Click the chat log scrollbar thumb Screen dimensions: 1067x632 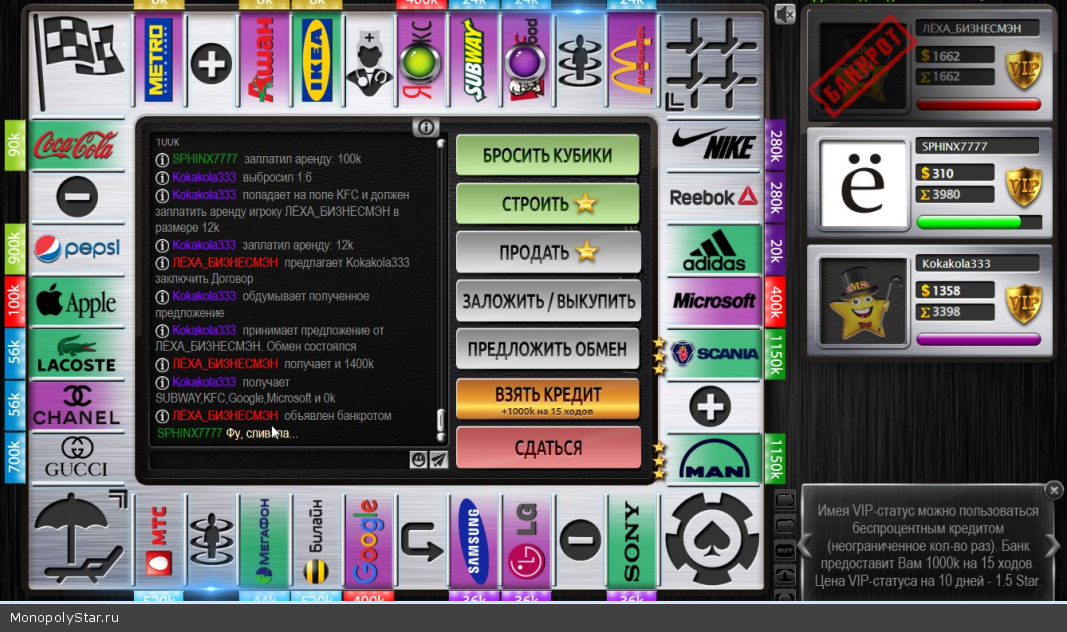tap(440, 420)
